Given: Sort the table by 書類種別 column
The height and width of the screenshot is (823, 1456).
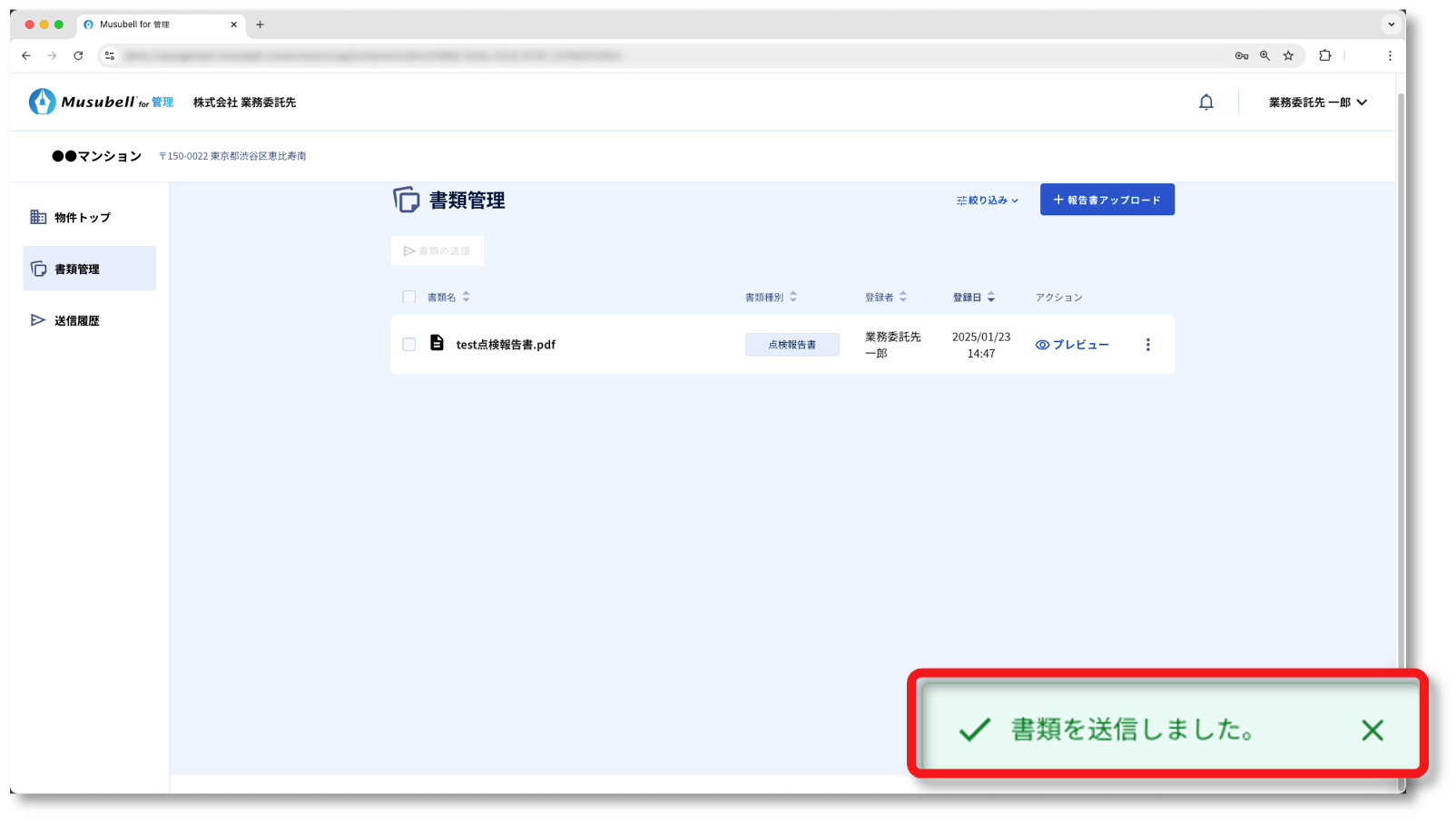Looking at the screenshot, I should [771, 298].
